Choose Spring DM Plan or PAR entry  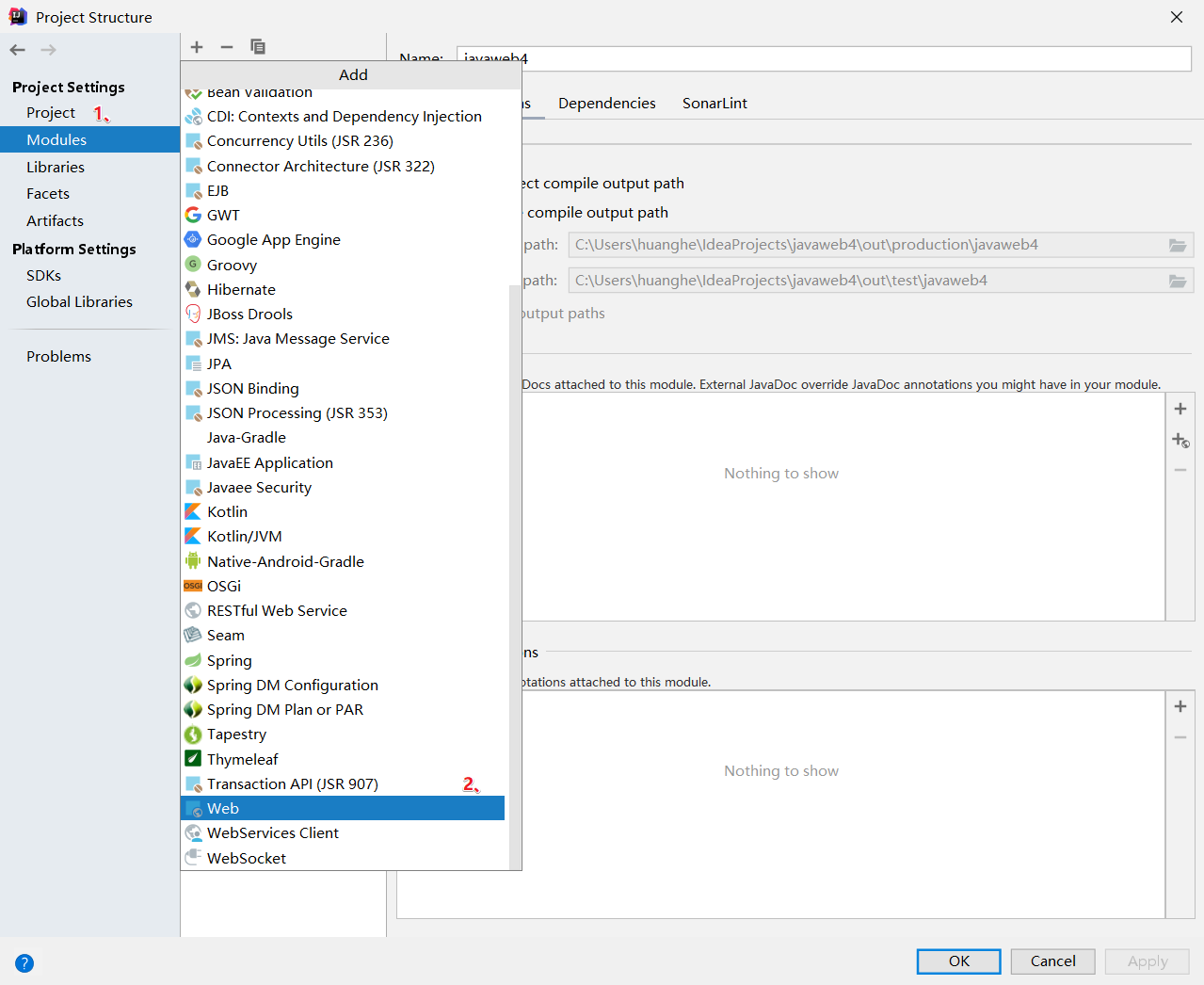[343, 709]
